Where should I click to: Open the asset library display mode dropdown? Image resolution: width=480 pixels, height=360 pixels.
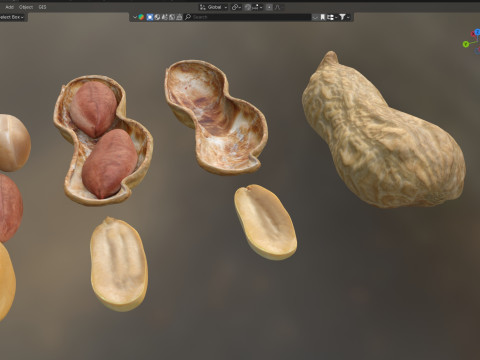click(134, 17)
